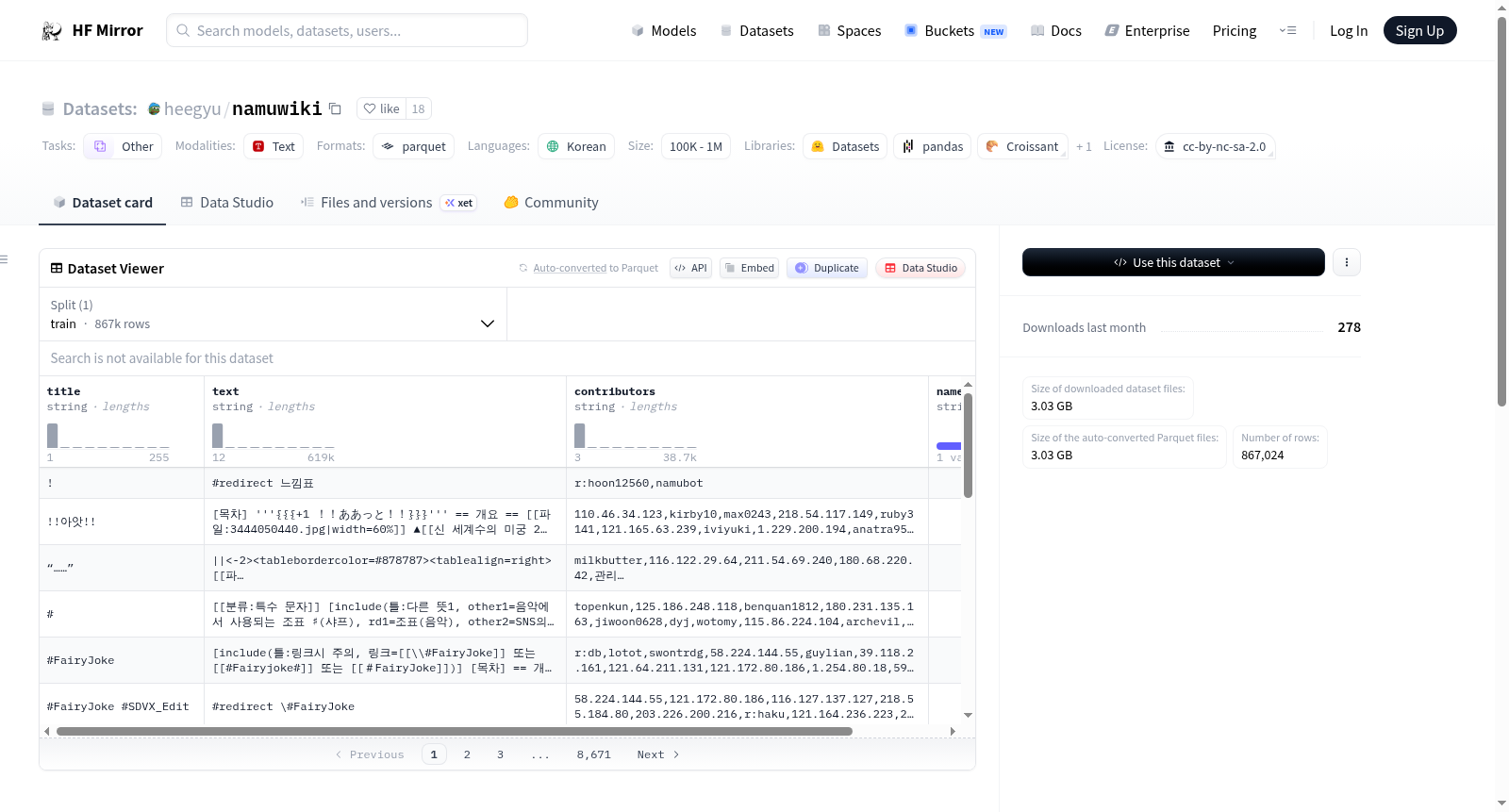Image resolution: width=1509 pixels, height=812 pixels.
Task: Select the Datasets library tag
Action: pos(845,146)
